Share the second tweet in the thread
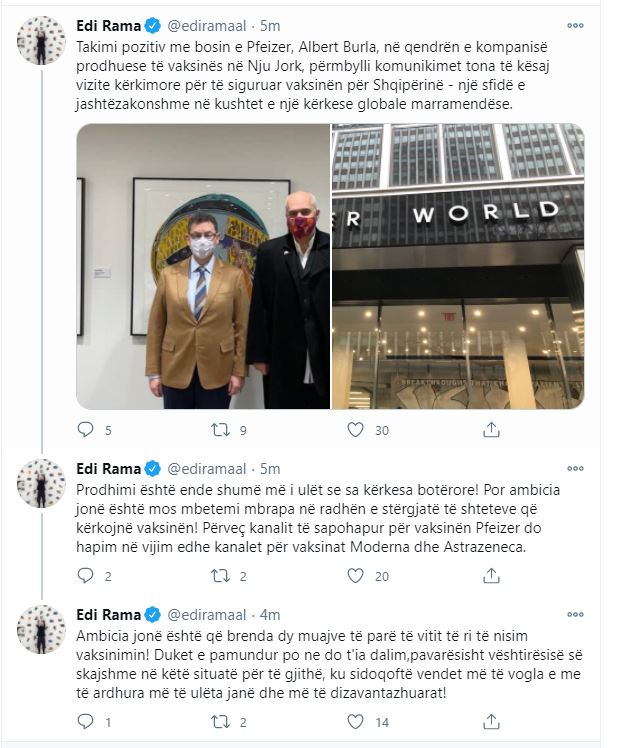Screen dimensions: 624x748 (491, 576)
